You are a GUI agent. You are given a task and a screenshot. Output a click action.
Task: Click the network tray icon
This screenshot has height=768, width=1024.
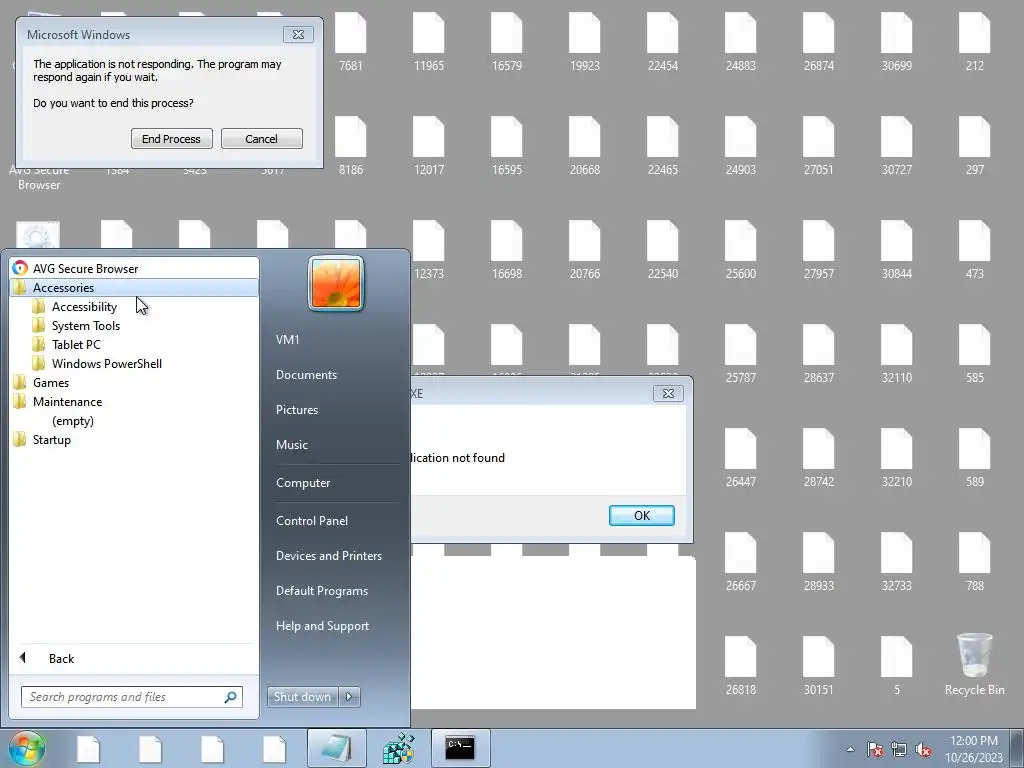click(899, 749)
